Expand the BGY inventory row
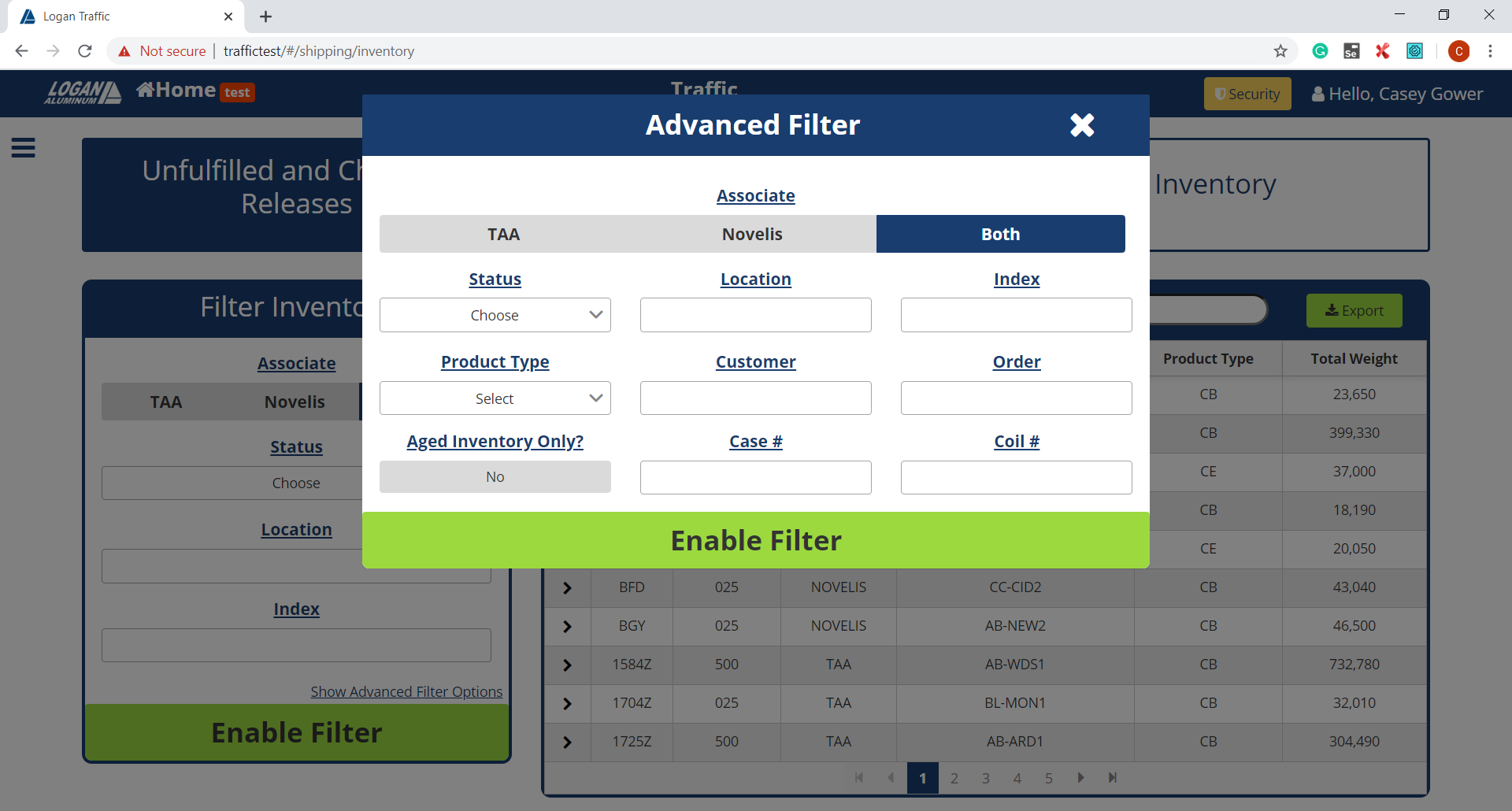 click(567, 627)
